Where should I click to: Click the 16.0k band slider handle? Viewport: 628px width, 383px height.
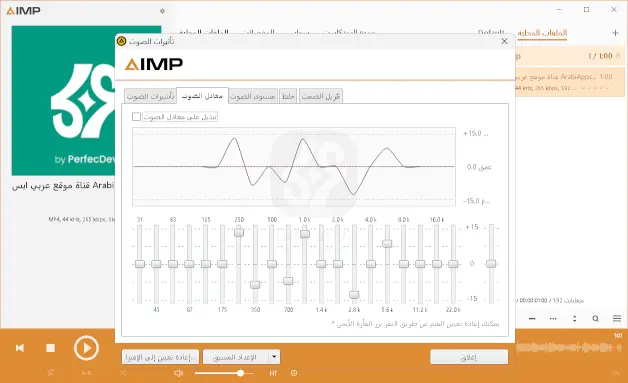(x=437, y=264)
